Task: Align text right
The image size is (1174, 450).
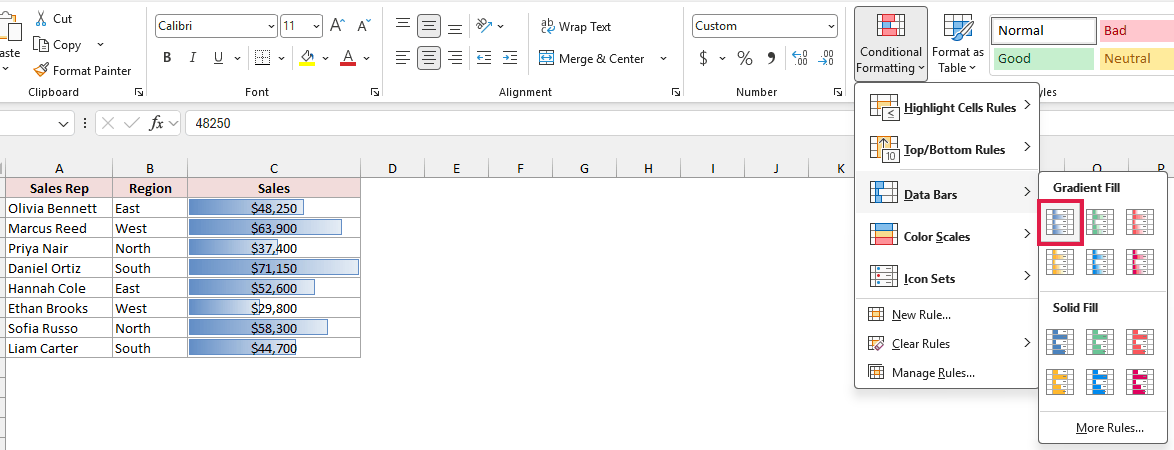Action: 454,58
